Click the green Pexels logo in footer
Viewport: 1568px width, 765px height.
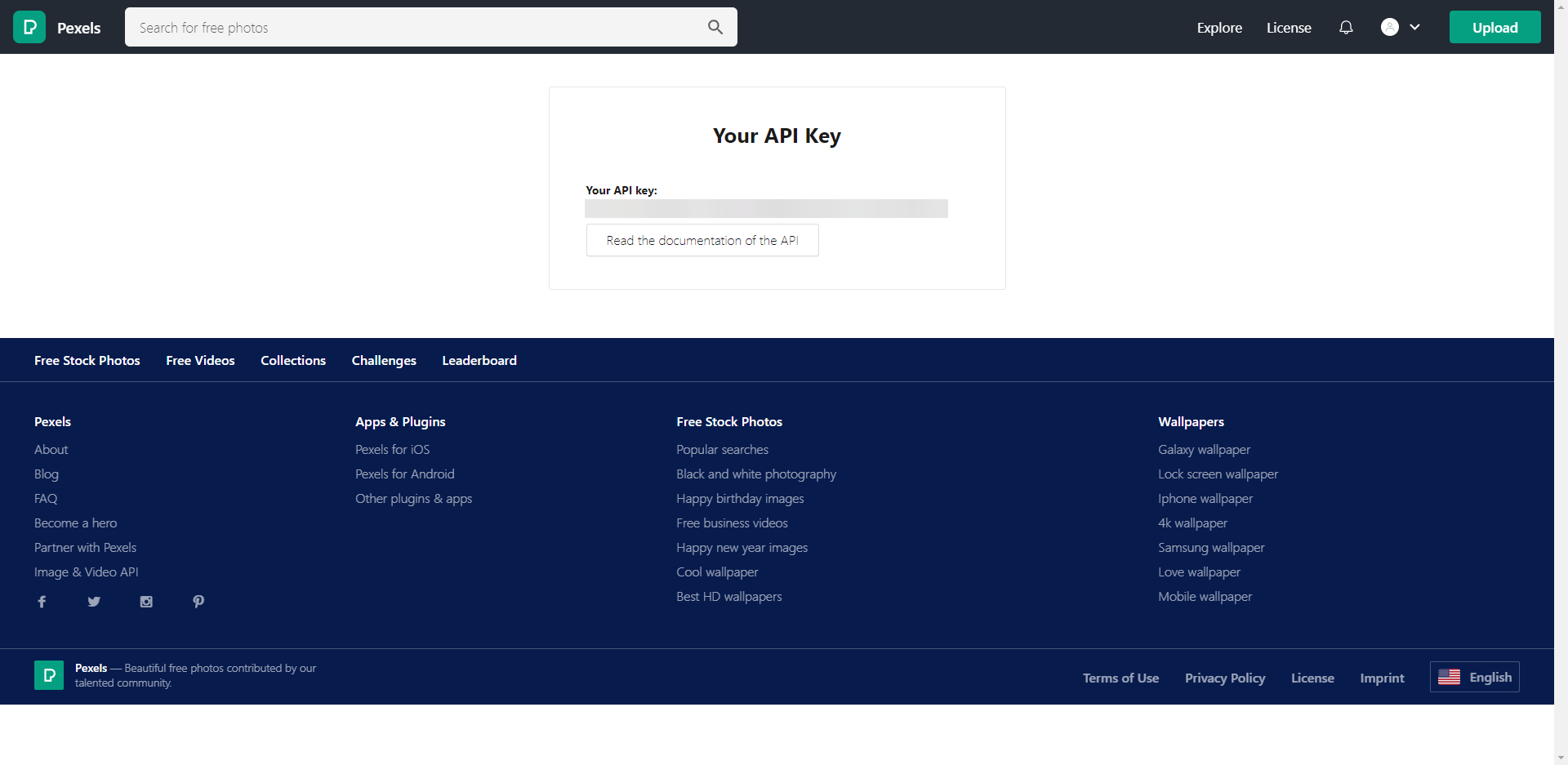pyautogui.click(x=49, y=675)
